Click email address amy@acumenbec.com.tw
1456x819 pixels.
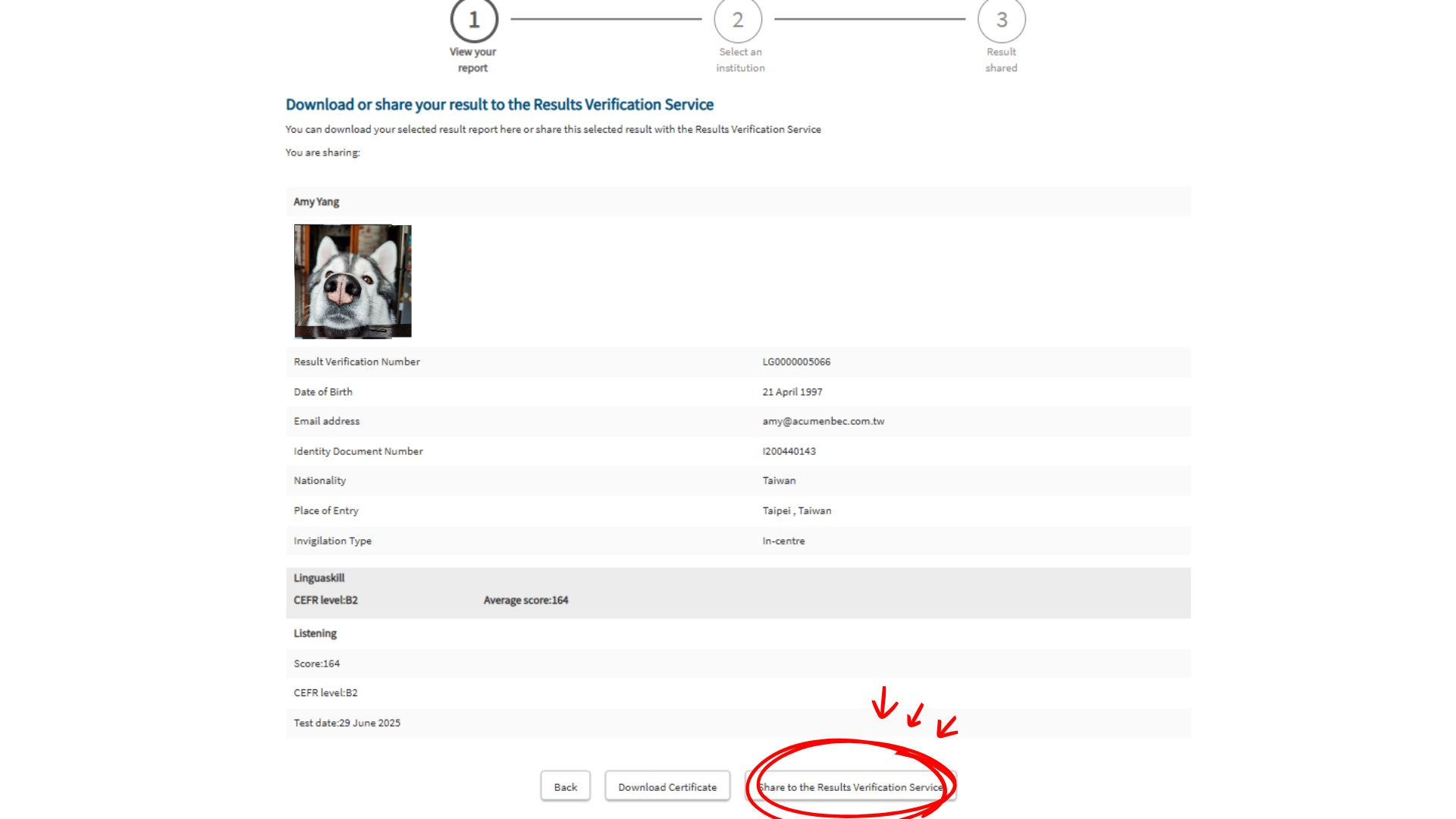[823, 421]
